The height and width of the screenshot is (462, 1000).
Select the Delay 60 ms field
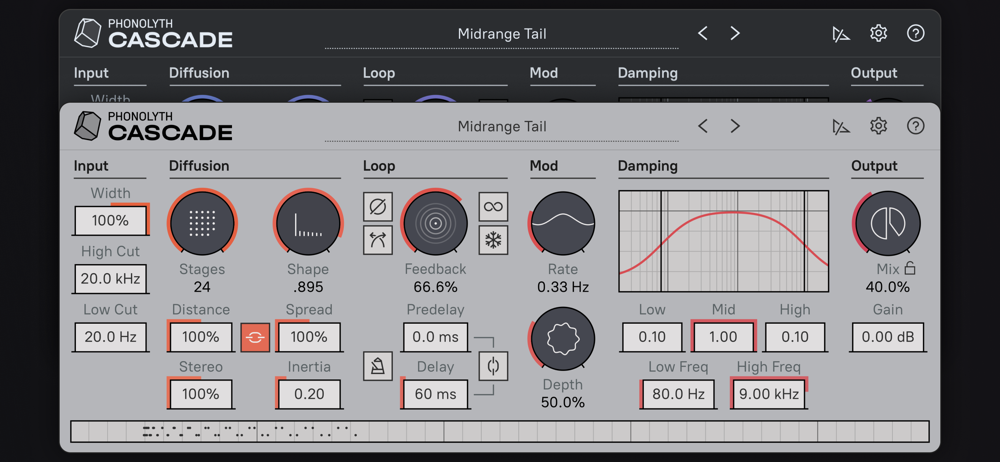coord(435,394)
